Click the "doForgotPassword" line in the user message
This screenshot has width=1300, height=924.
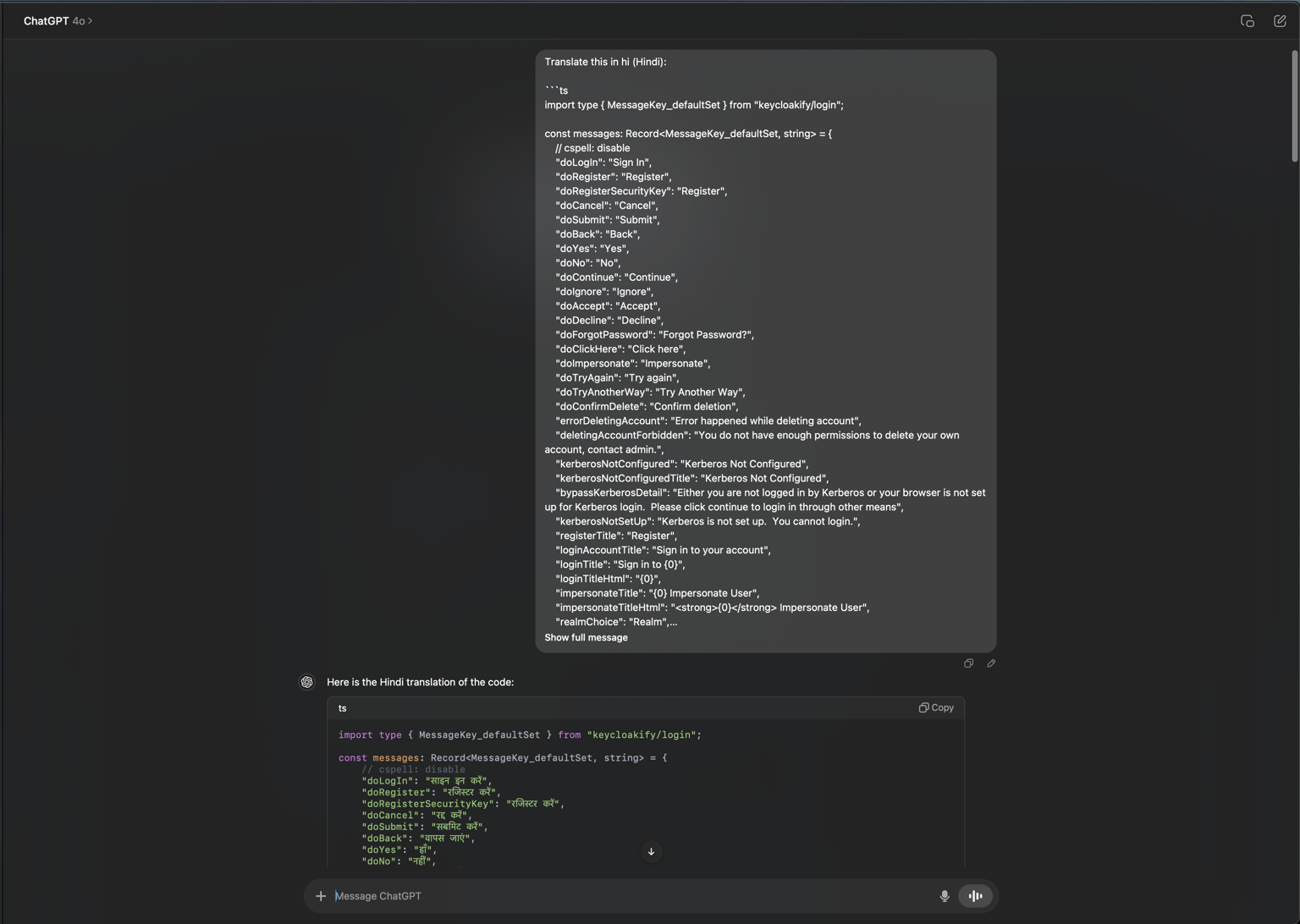coord(654,335)
